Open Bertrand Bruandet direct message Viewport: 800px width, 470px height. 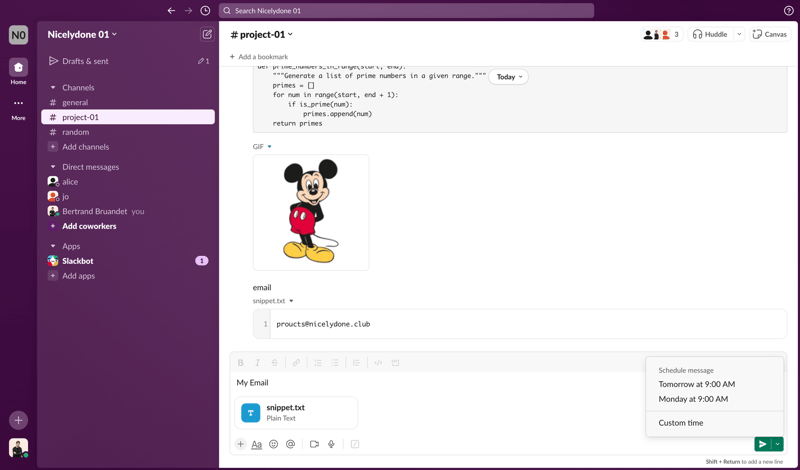click(128, 211)
